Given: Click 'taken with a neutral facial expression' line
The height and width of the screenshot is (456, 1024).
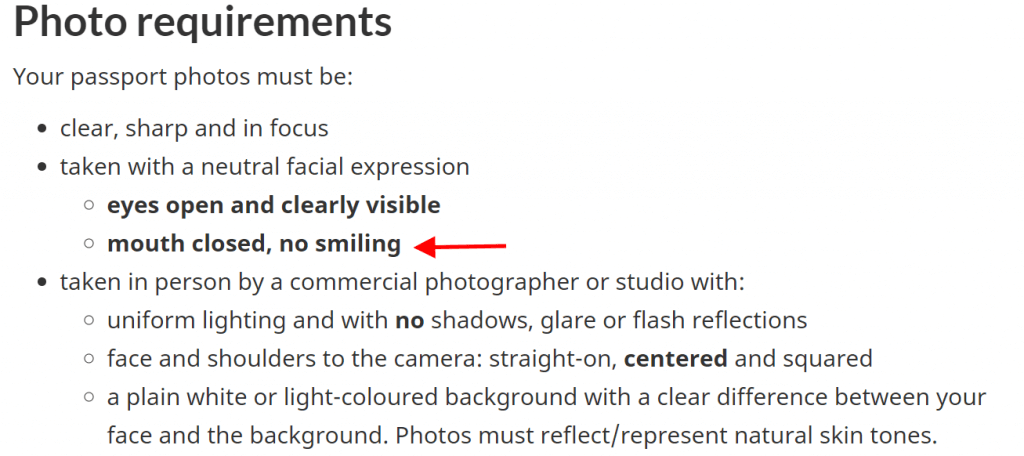Looking at the screenshot, I should click(264, 167).
